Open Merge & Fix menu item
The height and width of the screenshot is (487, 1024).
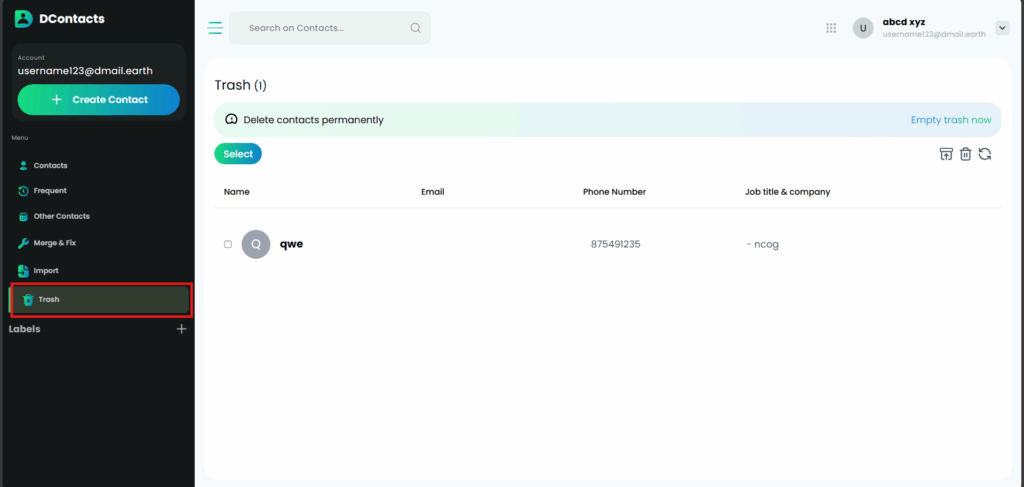[54, 243]
